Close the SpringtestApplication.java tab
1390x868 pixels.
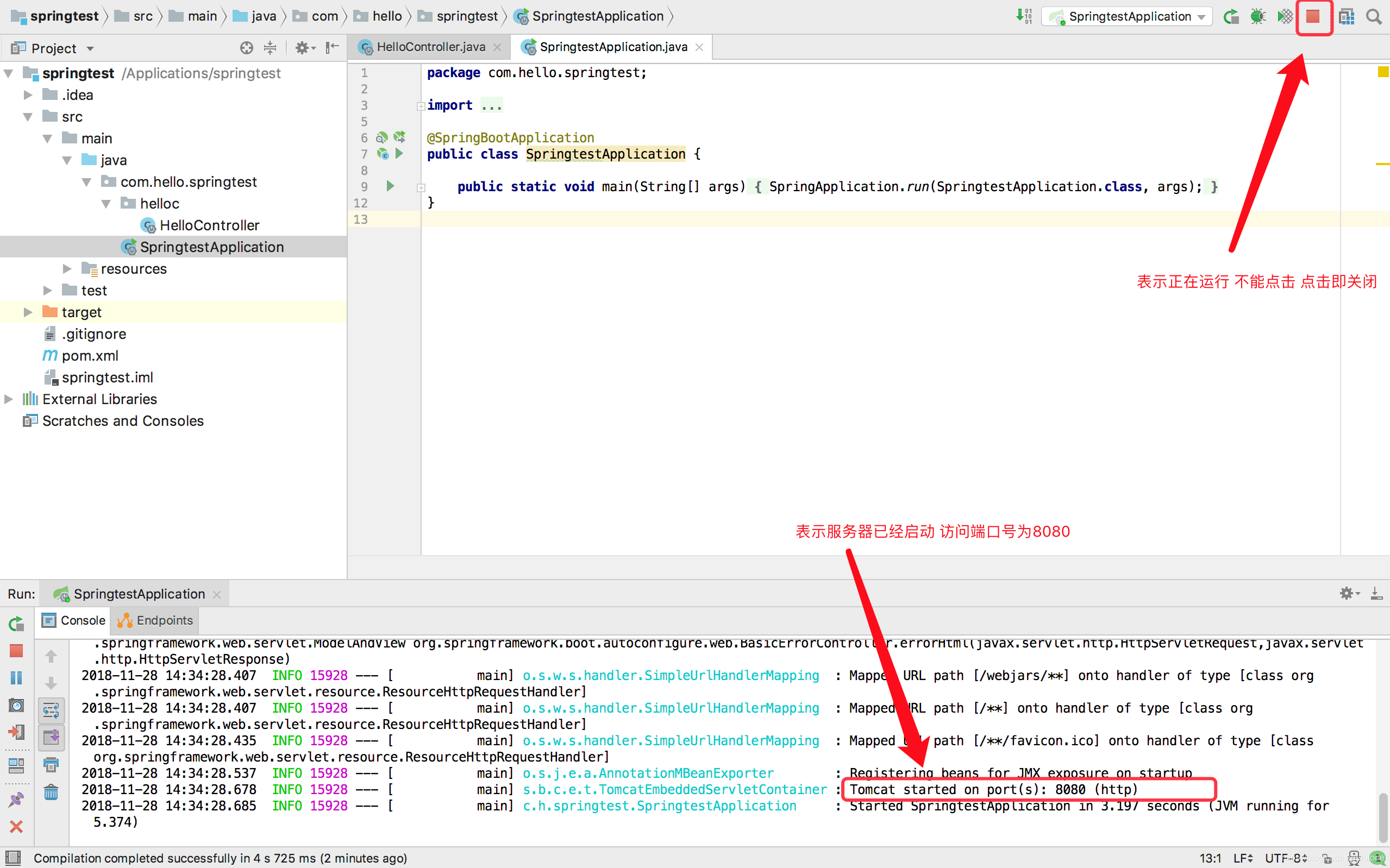[x=699, y=47]
